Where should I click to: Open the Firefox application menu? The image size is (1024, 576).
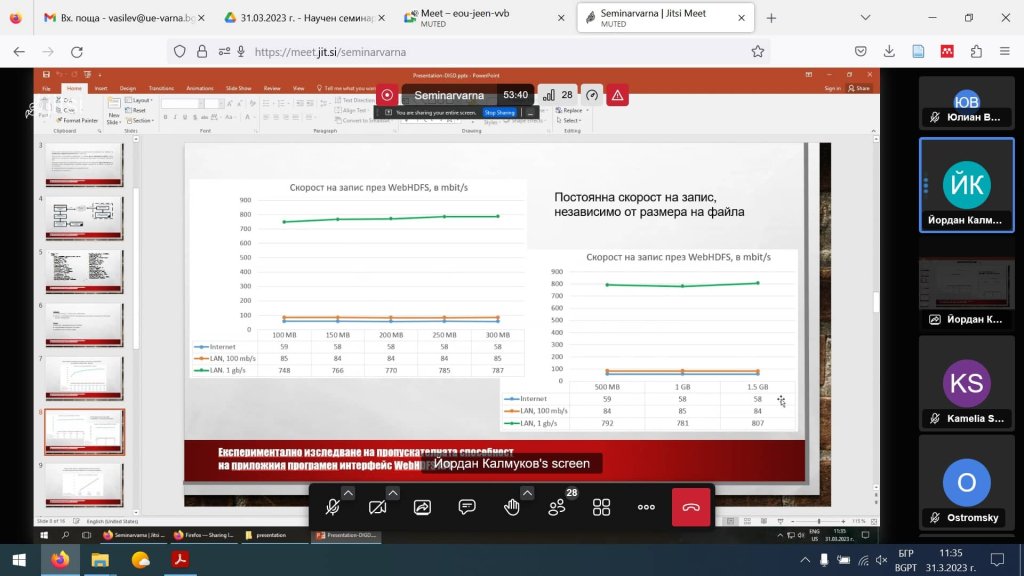pos(1005,52)
